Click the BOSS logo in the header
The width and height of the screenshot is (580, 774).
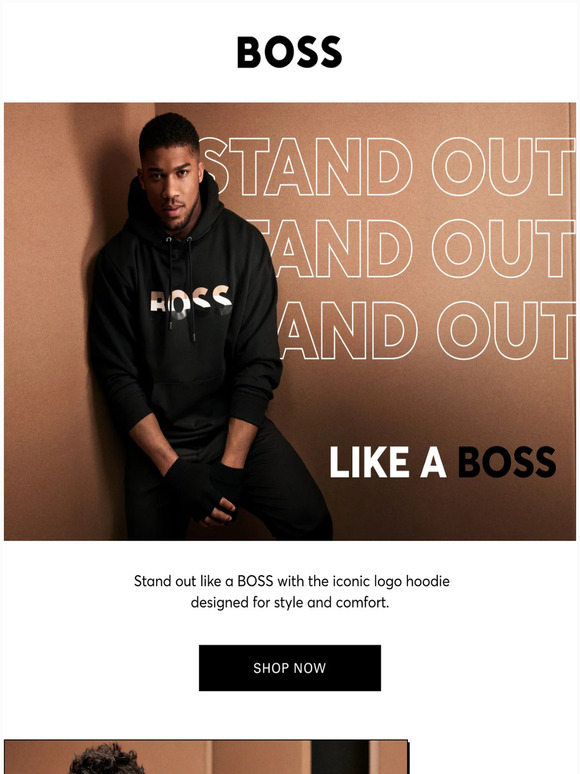(289, 52)
